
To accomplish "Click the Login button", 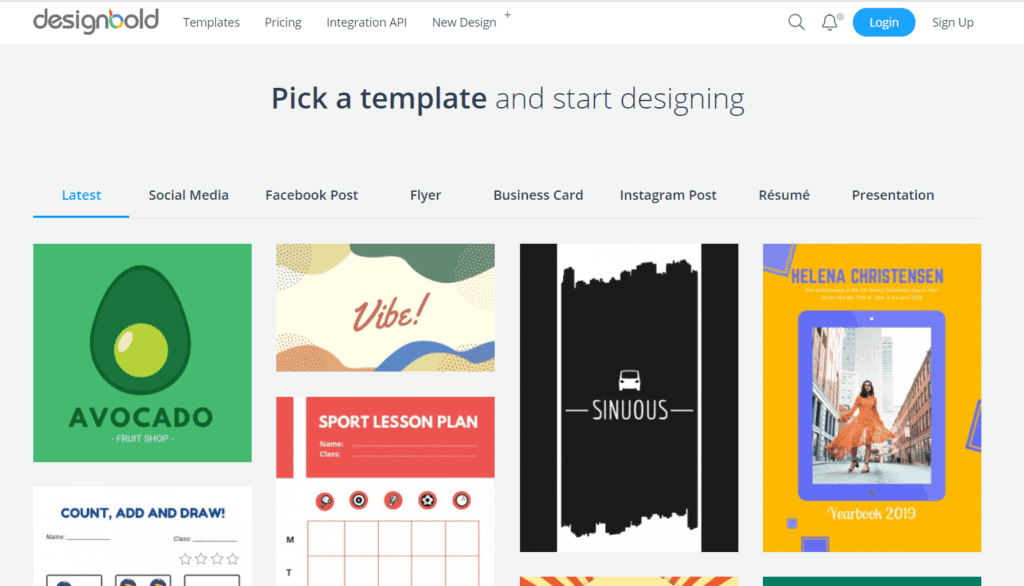I will (884, 21).
